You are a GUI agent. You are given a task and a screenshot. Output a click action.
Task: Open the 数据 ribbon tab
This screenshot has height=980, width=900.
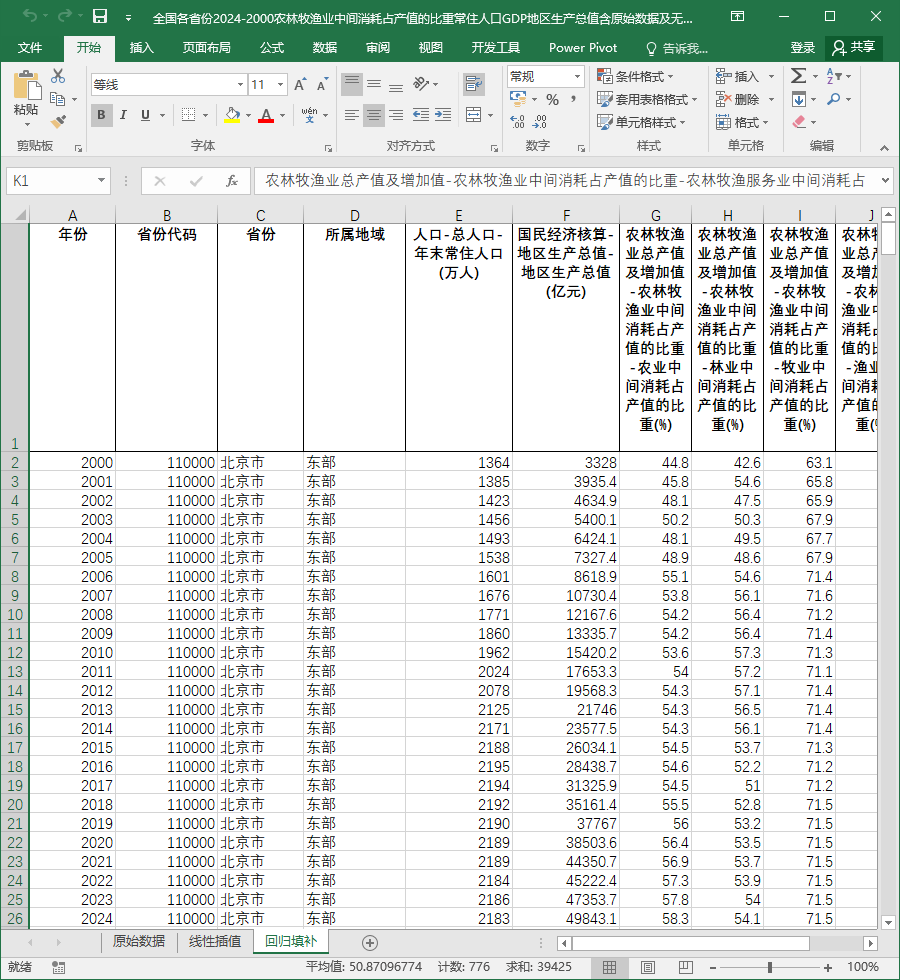[325, 48]
